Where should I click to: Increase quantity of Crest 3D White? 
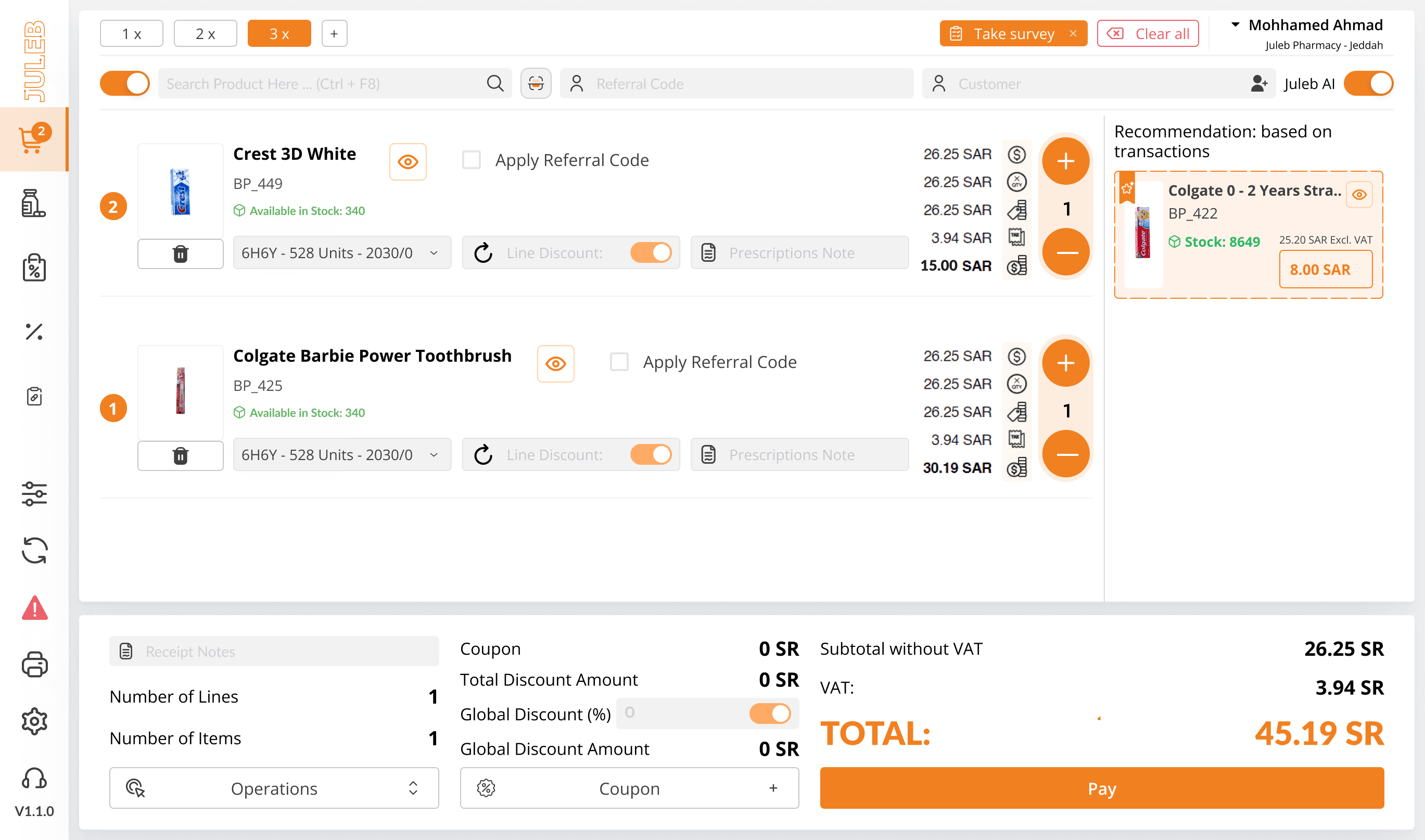click(x=1066, y=161)
